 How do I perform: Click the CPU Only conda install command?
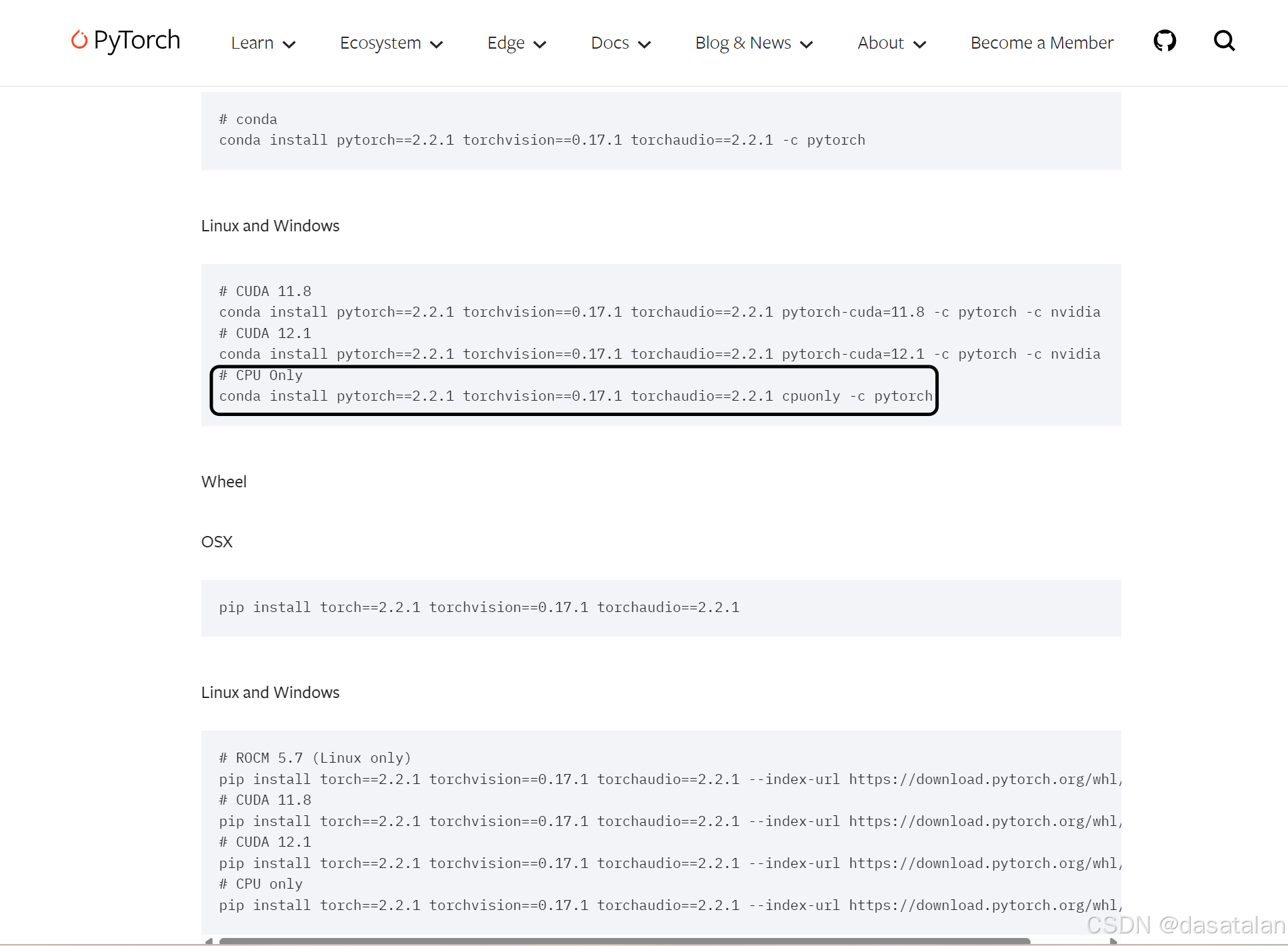tap(575, 396)
